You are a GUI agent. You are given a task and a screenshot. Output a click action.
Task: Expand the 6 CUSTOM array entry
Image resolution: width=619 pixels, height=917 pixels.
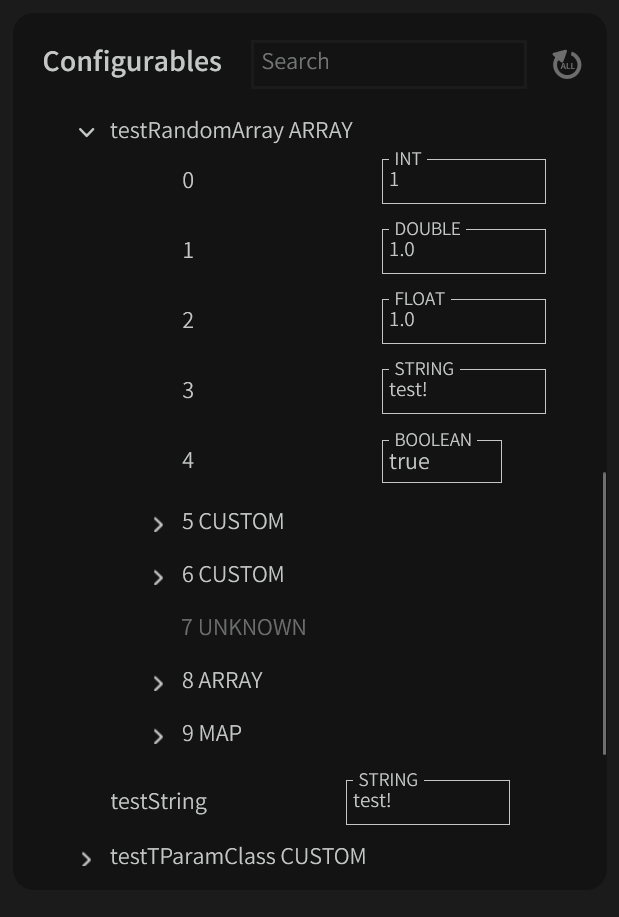[x=158, y=577]
